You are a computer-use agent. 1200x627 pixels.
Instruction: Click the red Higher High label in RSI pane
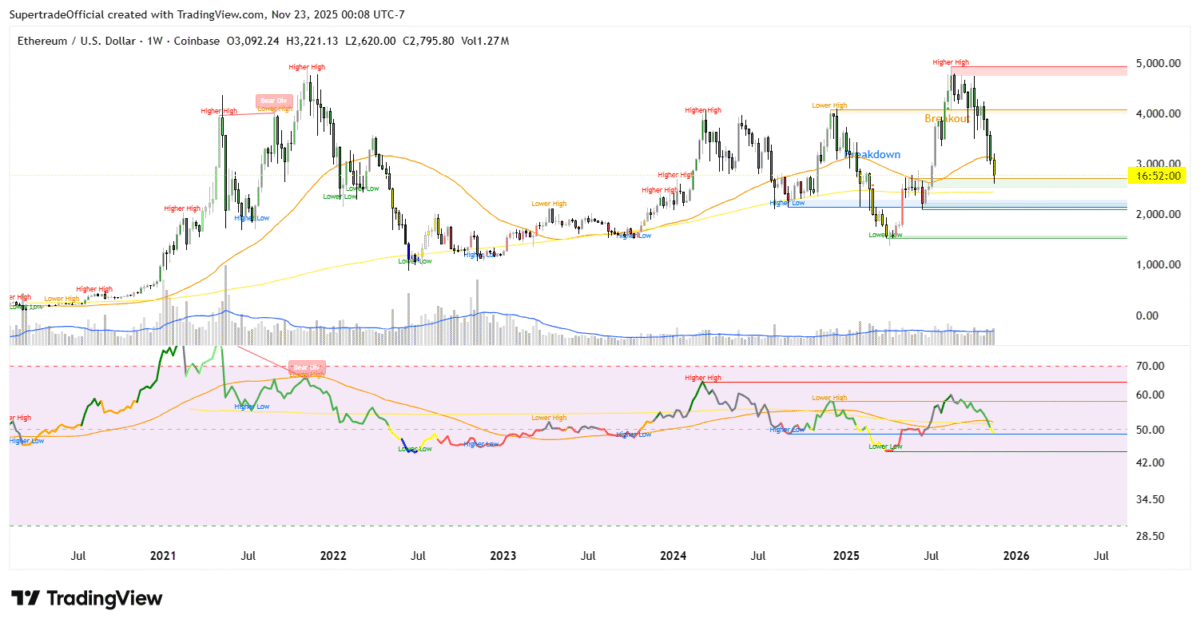(702, 378)
